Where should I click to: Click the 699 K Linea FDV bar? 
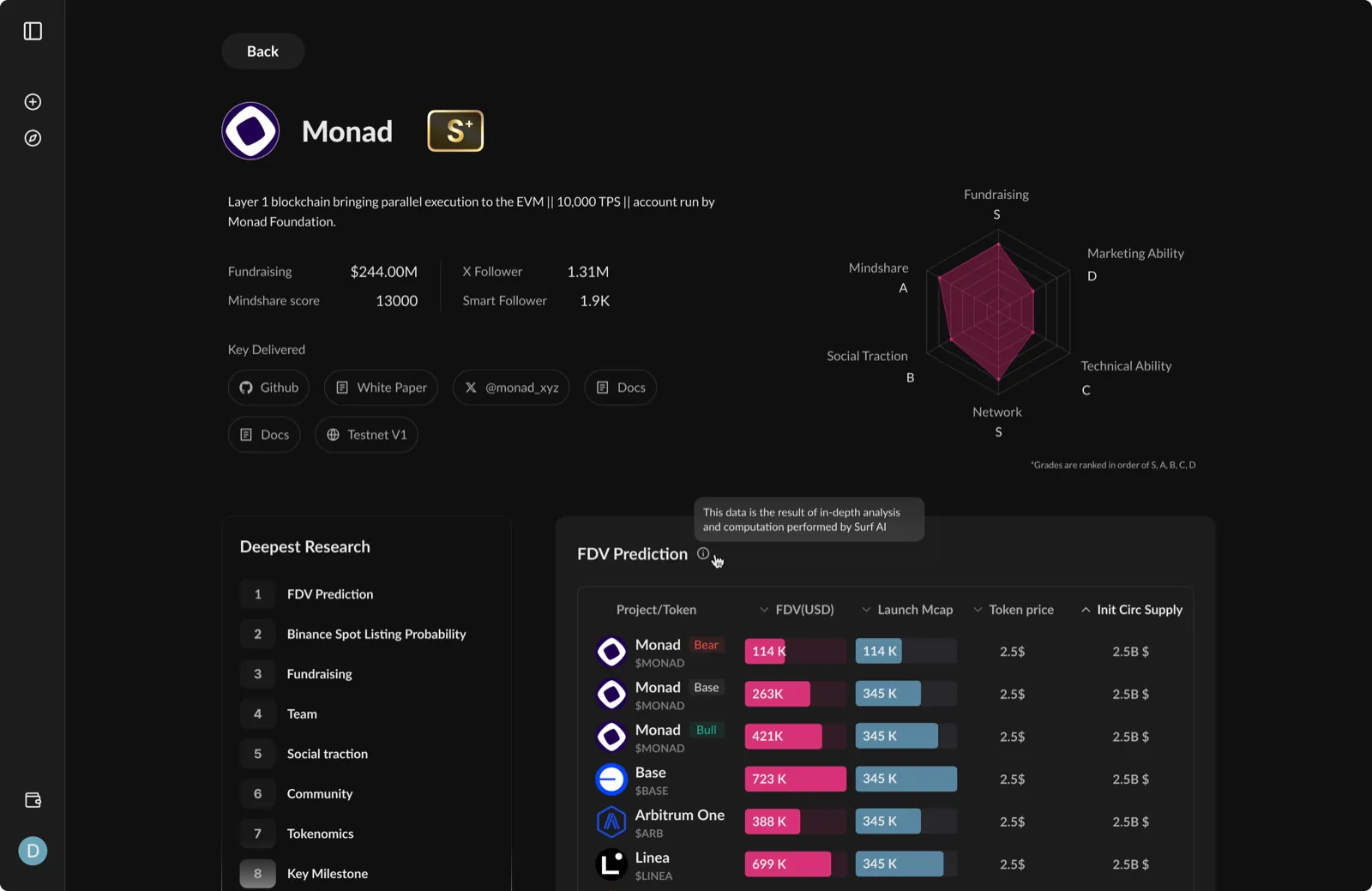pos(787,864)
